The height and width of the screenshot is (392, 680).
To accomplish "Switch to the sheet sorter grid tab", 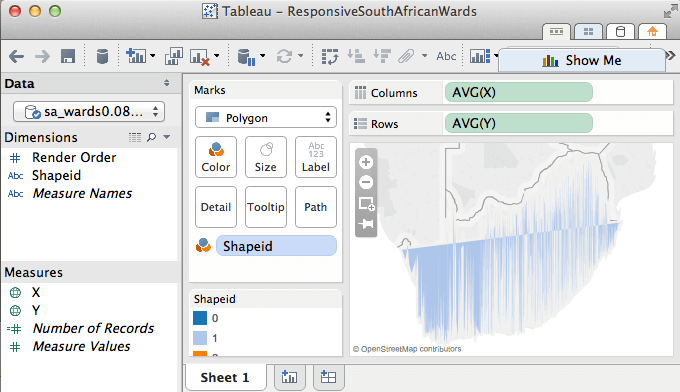I will [x=588, y=32].
